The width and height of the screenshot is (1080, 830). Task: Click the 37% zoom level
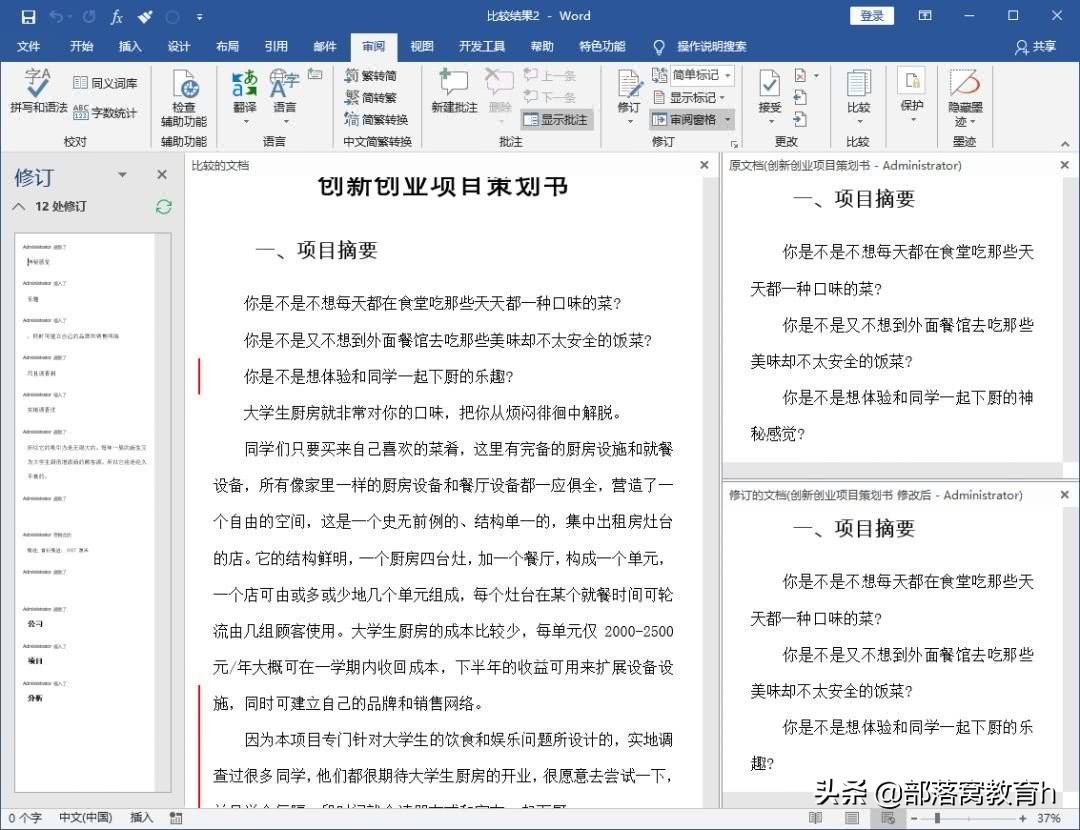[x=1049, y=818]
